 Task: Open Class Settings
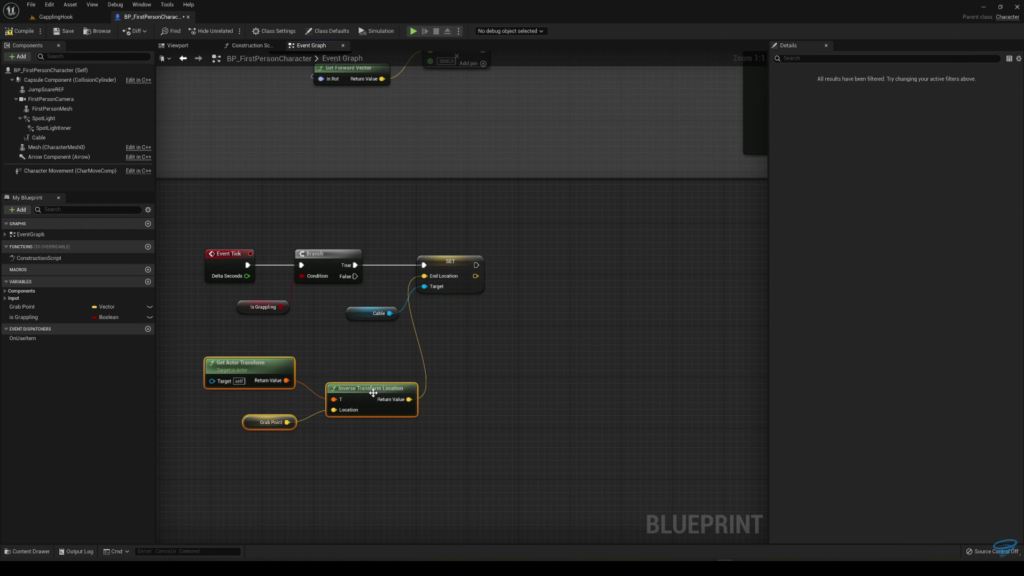click(x=274, y=31)
